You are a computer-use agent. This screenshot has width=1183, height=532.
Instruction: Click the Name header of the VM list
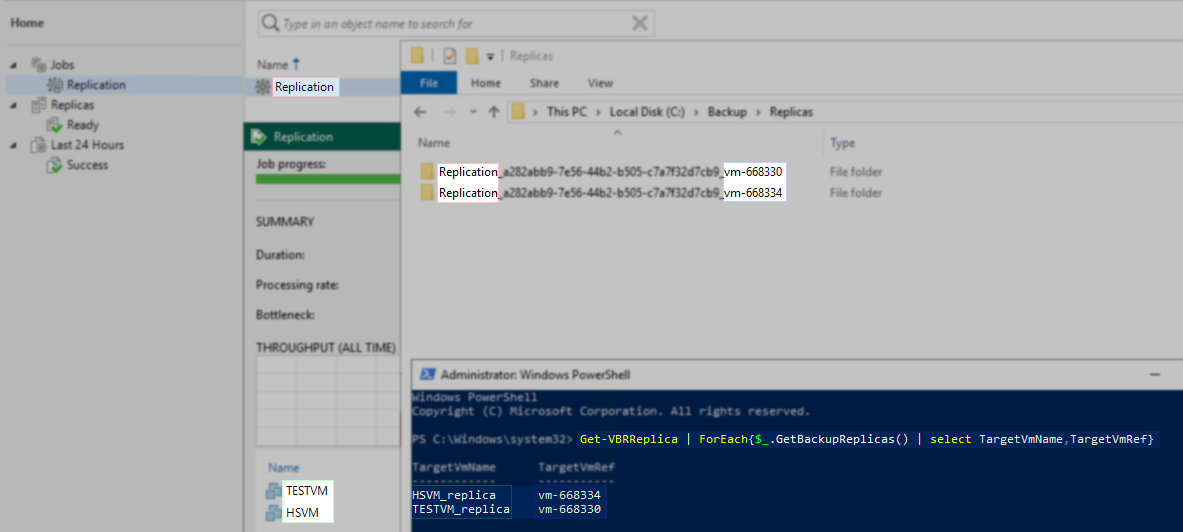click(284, 468)
